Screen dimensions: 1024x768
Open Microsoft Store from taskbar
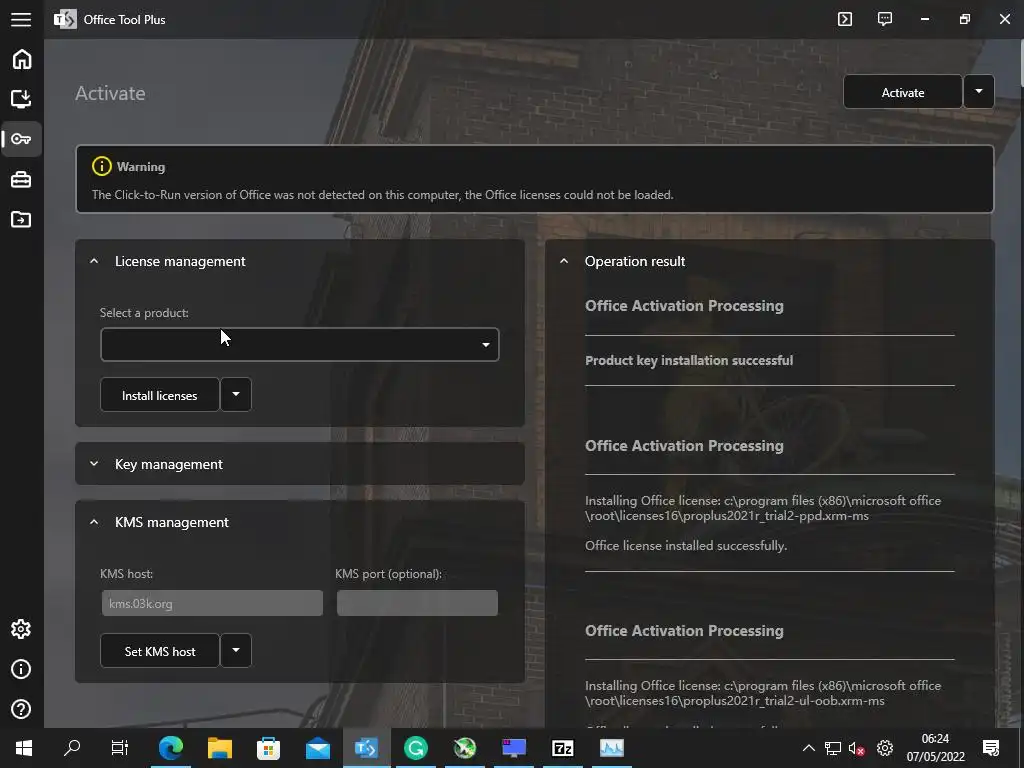pyautogui.click(x=268, y=748)
